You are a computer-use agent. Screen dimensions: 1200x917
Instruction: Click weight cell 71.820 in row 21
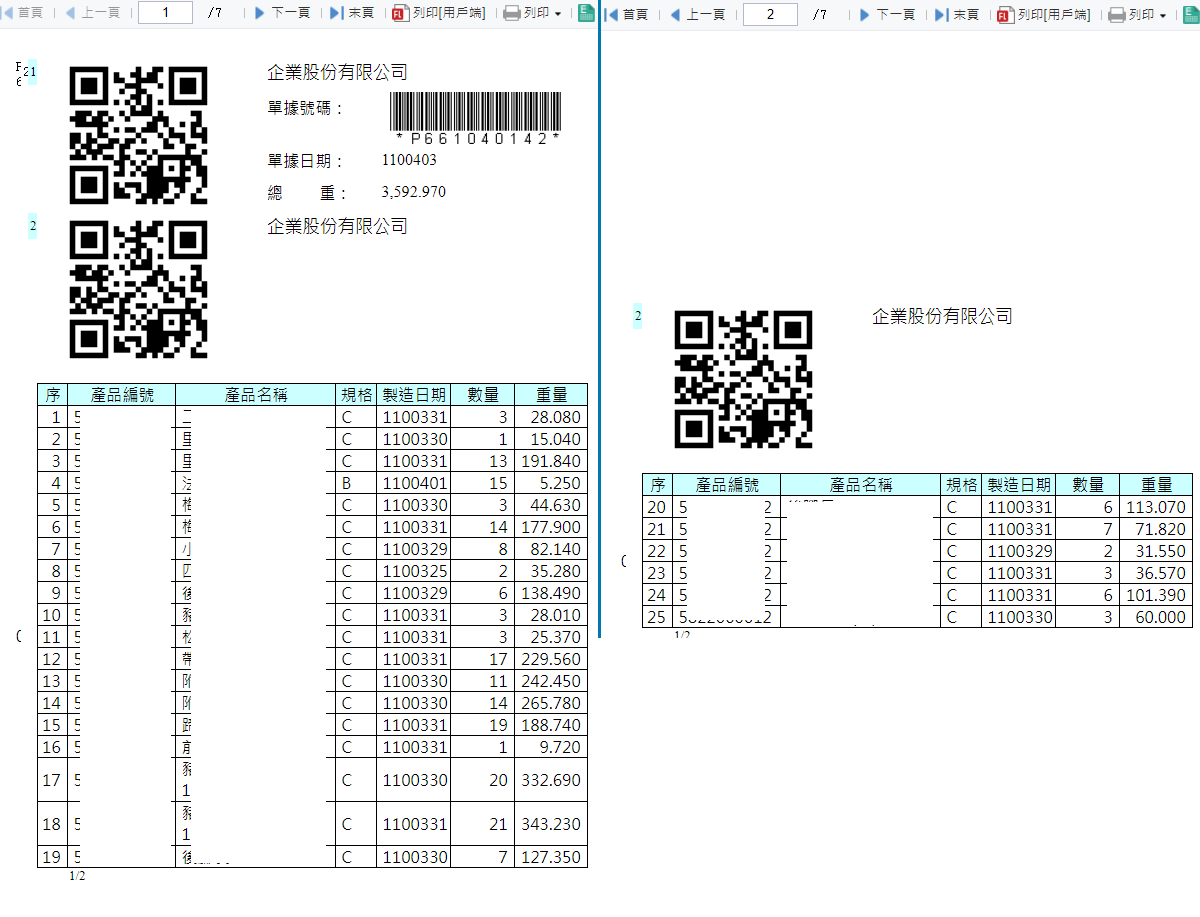pos(1156,529)
